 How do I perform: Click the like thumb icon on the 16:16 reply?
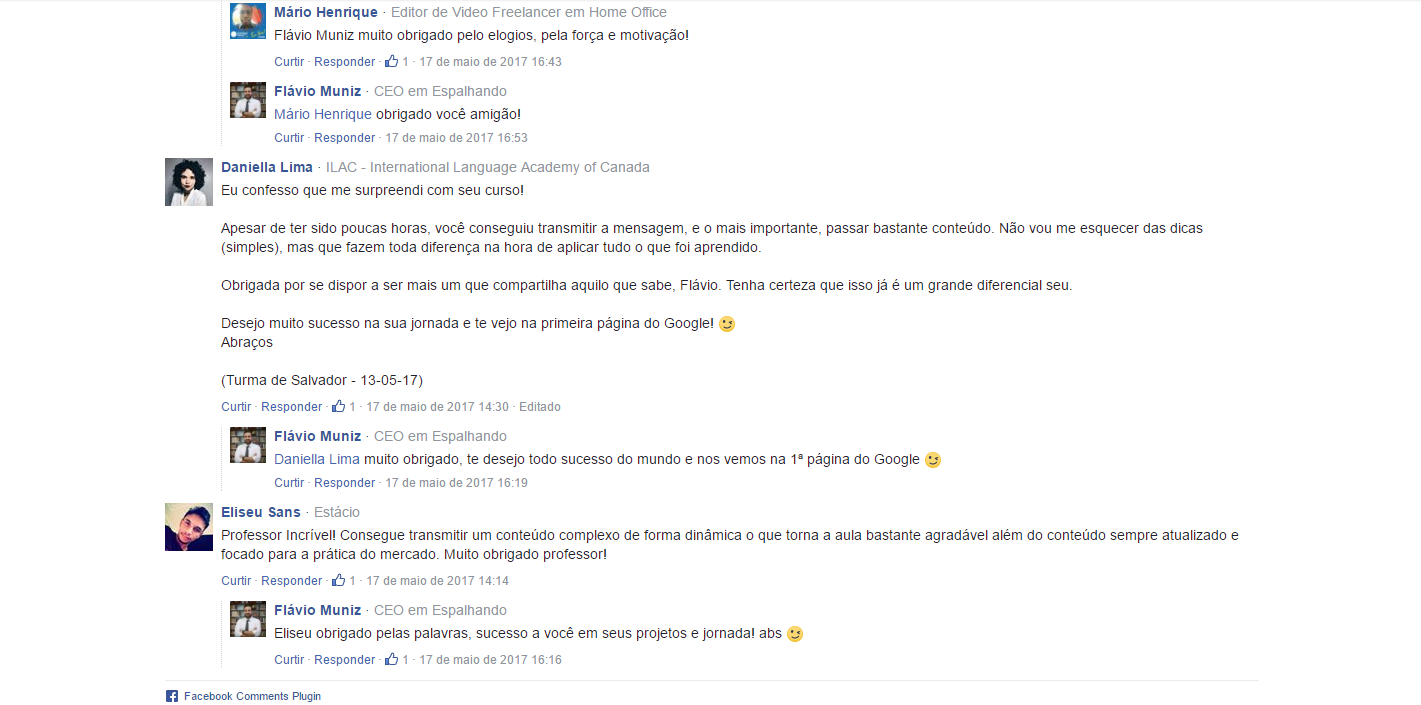point(392,659)
